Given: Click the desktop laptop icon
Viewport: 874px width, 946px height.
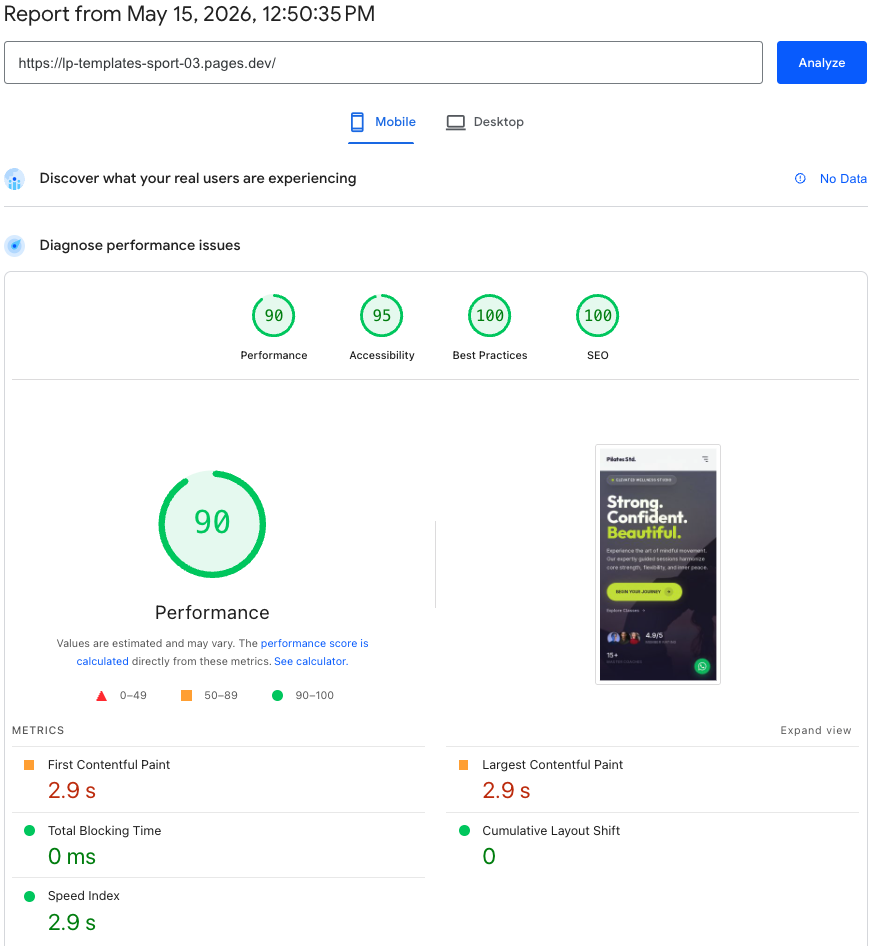Looking at the screenshot, I should [455, 122].
